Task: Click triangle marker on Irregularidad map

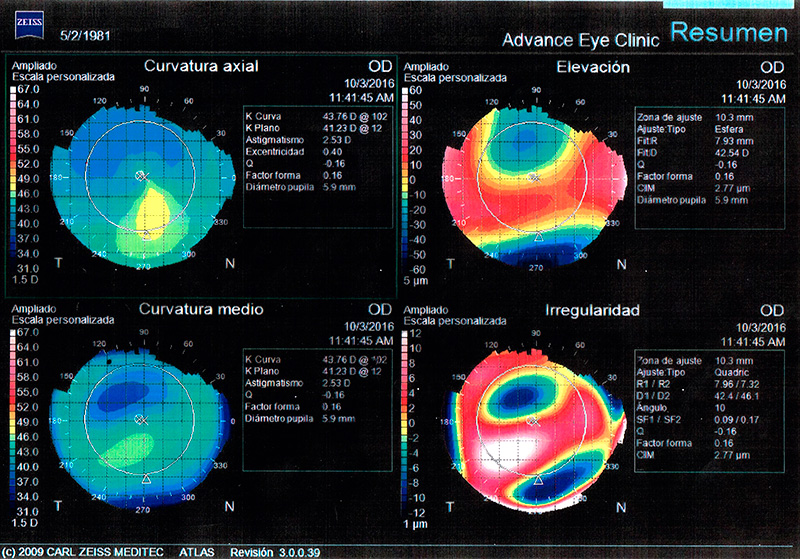Action: (538, 480)
